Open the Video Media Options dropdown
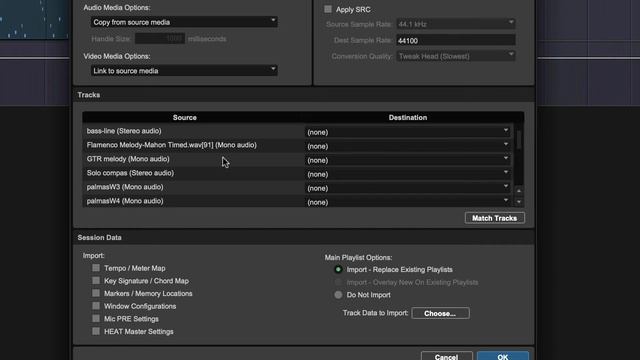 click(184, 71)
